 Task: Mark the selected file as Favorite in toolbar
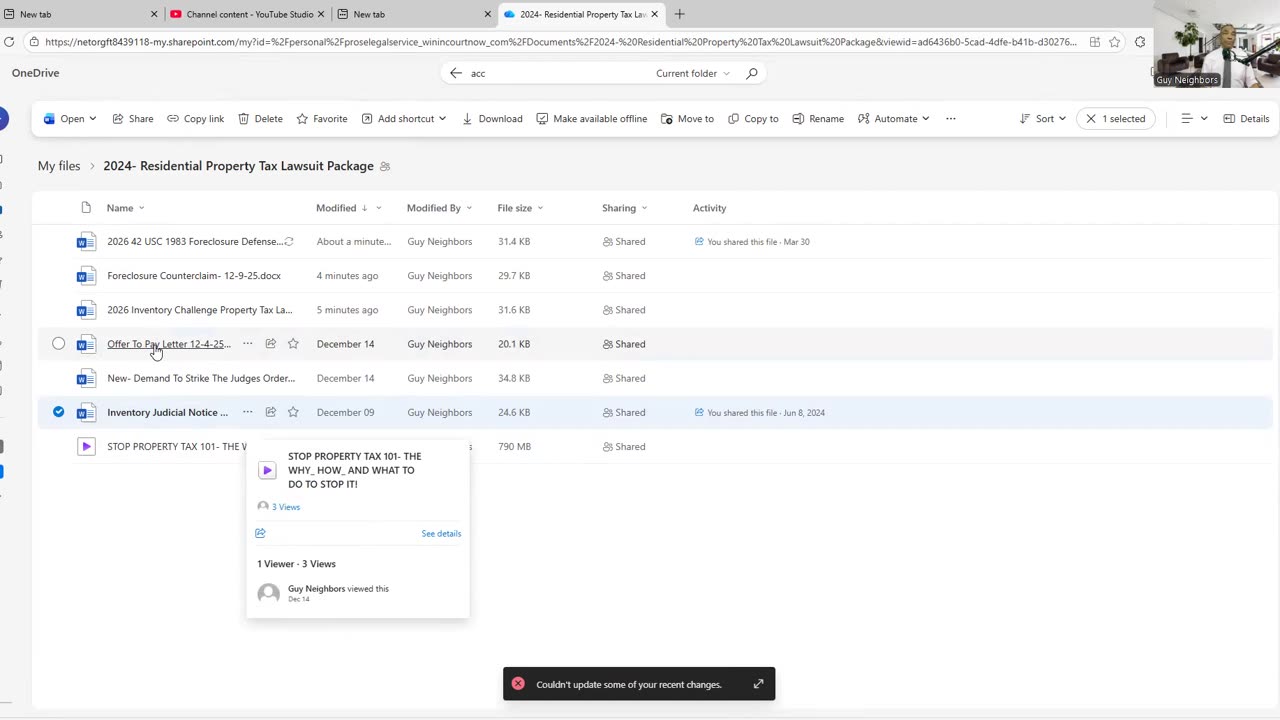pos(322,119)
